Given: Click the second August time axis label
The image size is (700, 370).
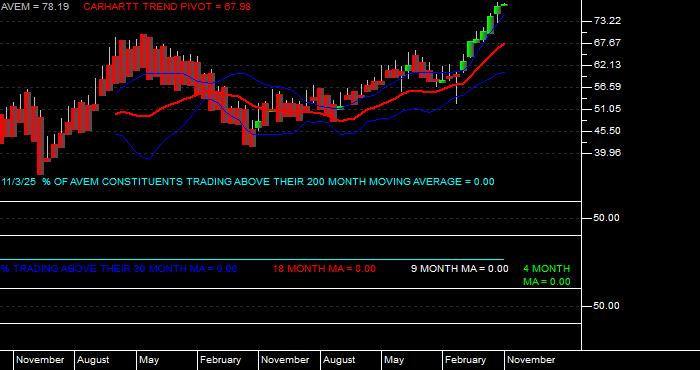Looking at the screenshot, I should [339, 360].
